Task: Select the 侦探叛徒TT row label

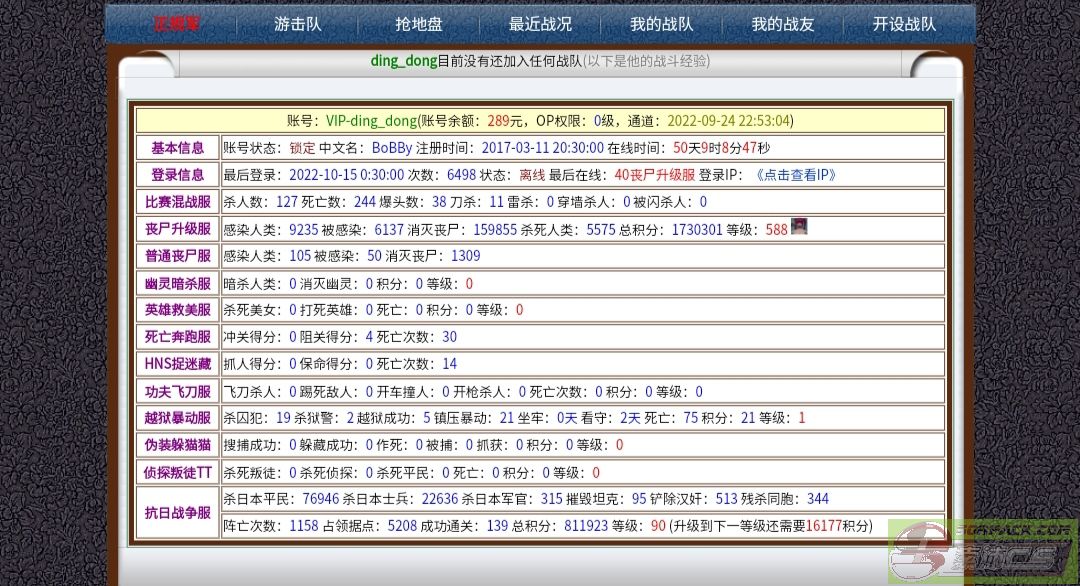Action: [x=178, y=472]
